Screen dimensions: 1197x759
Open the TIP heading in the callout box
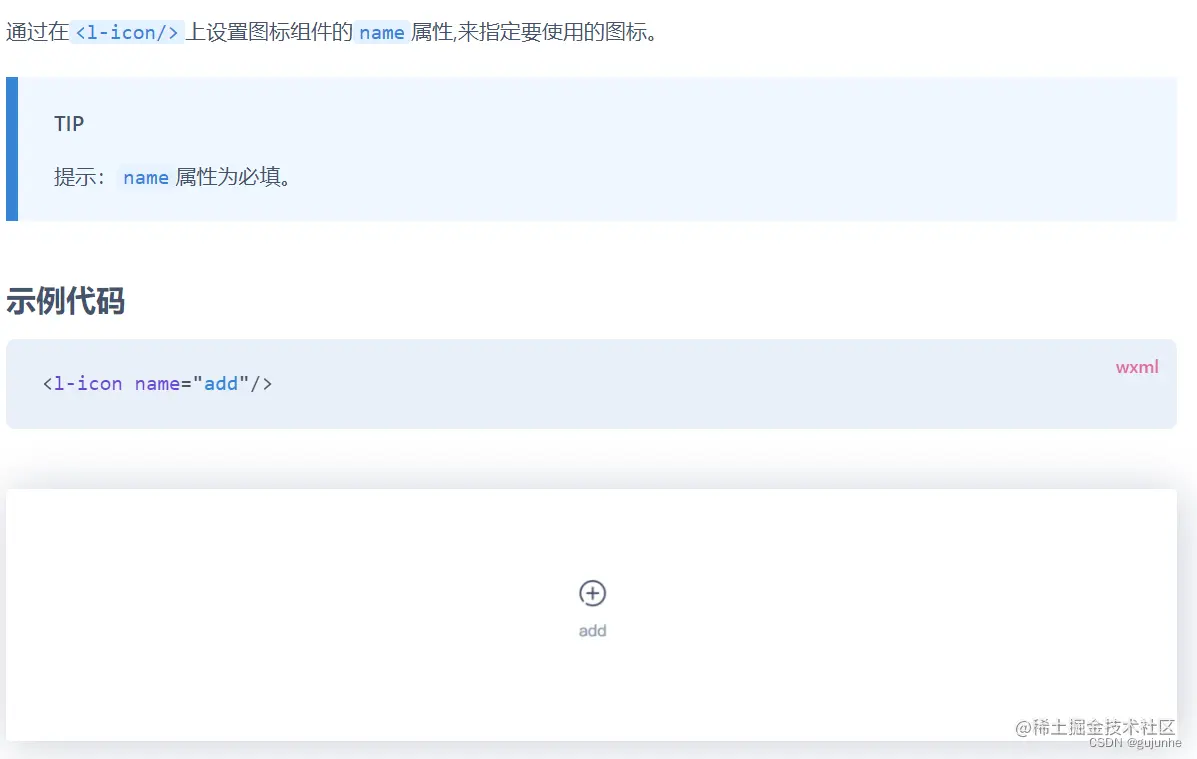point(69,124)
